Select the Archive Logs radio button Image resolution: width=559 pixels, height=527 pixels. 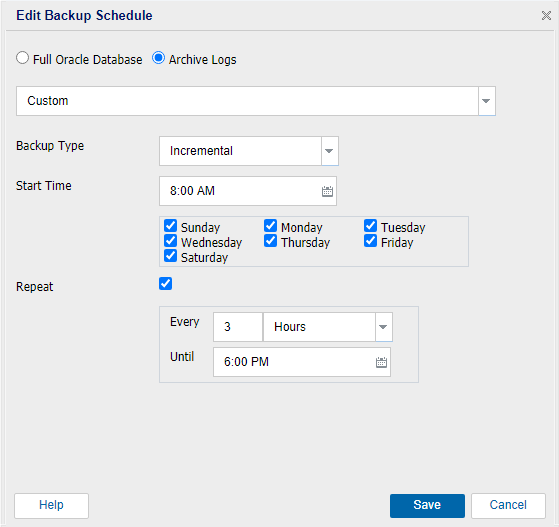click(x=158, y=58)
